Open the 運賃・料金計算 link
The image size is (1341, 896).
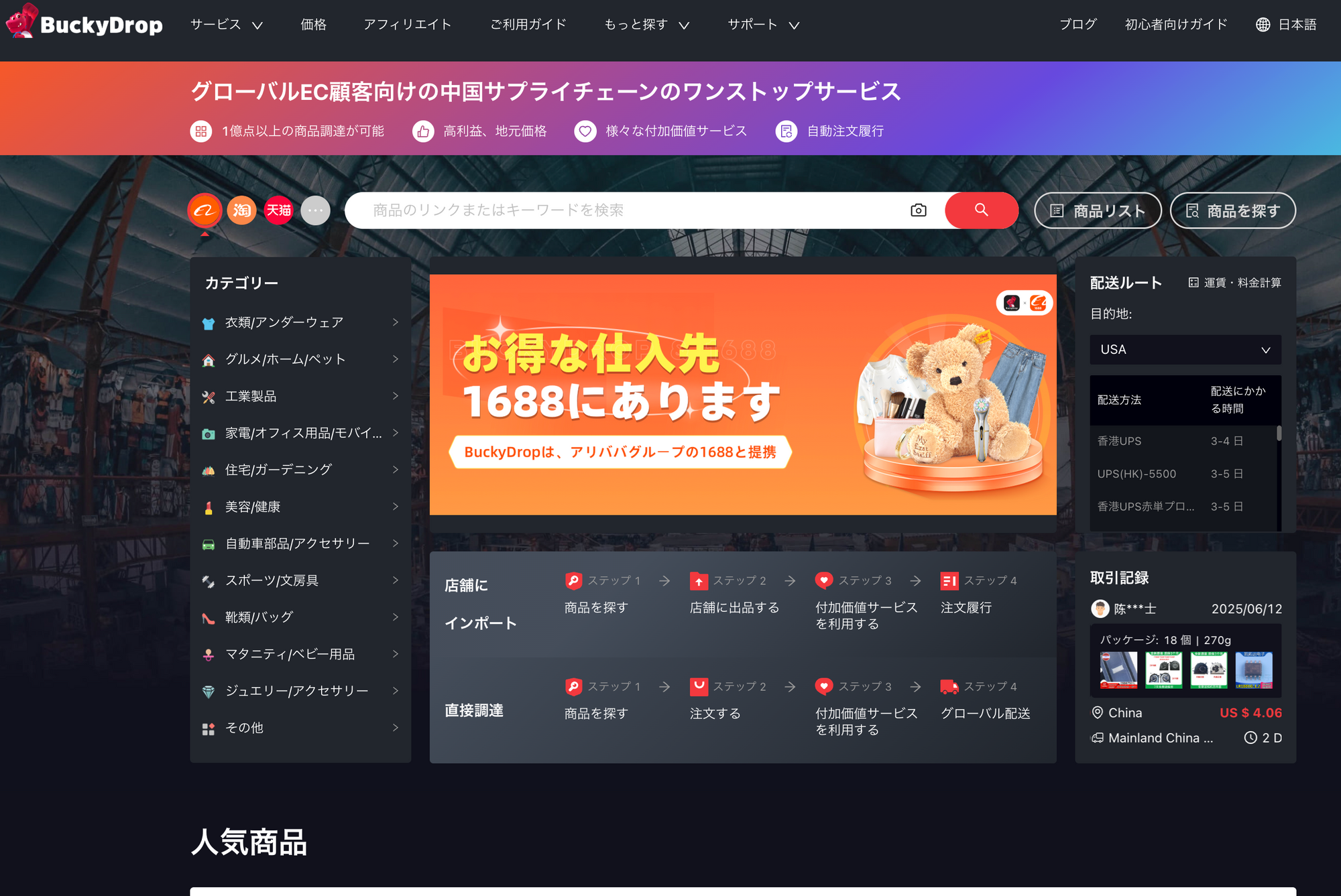[x=1242, y=283]
